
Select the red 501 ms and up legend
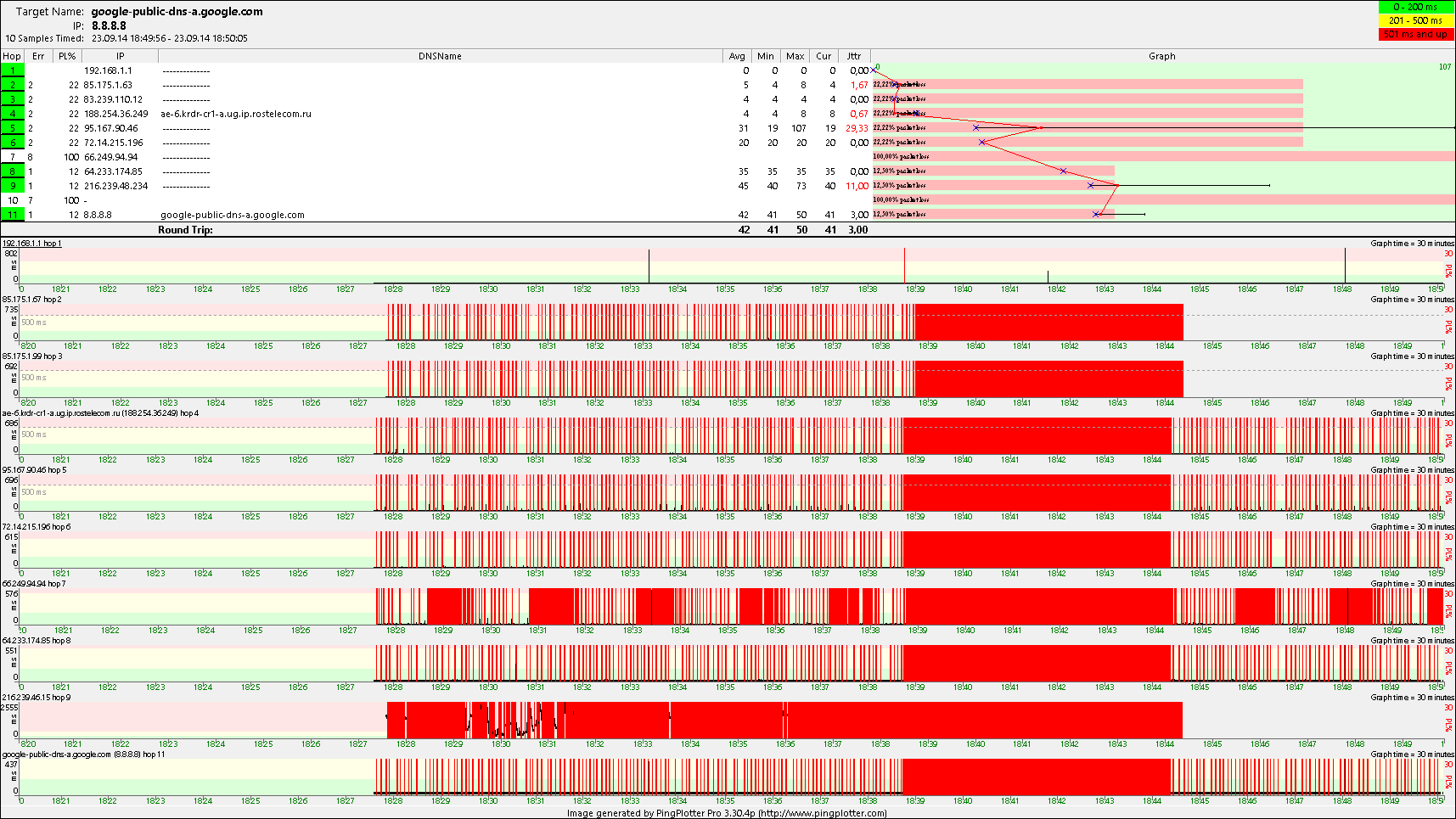coord(1415,34)
